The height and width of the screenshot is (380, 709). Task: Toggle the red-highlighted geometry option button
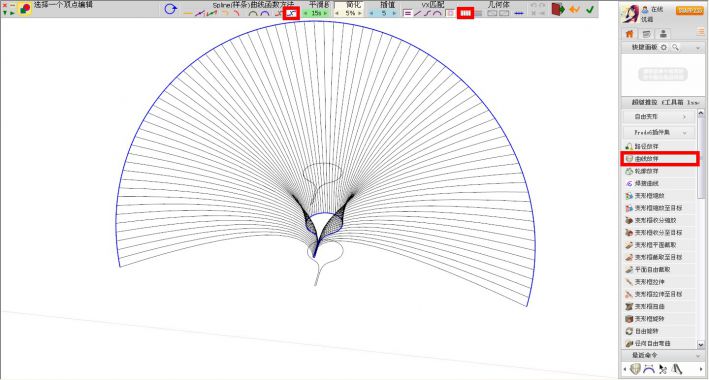(465, 14)
